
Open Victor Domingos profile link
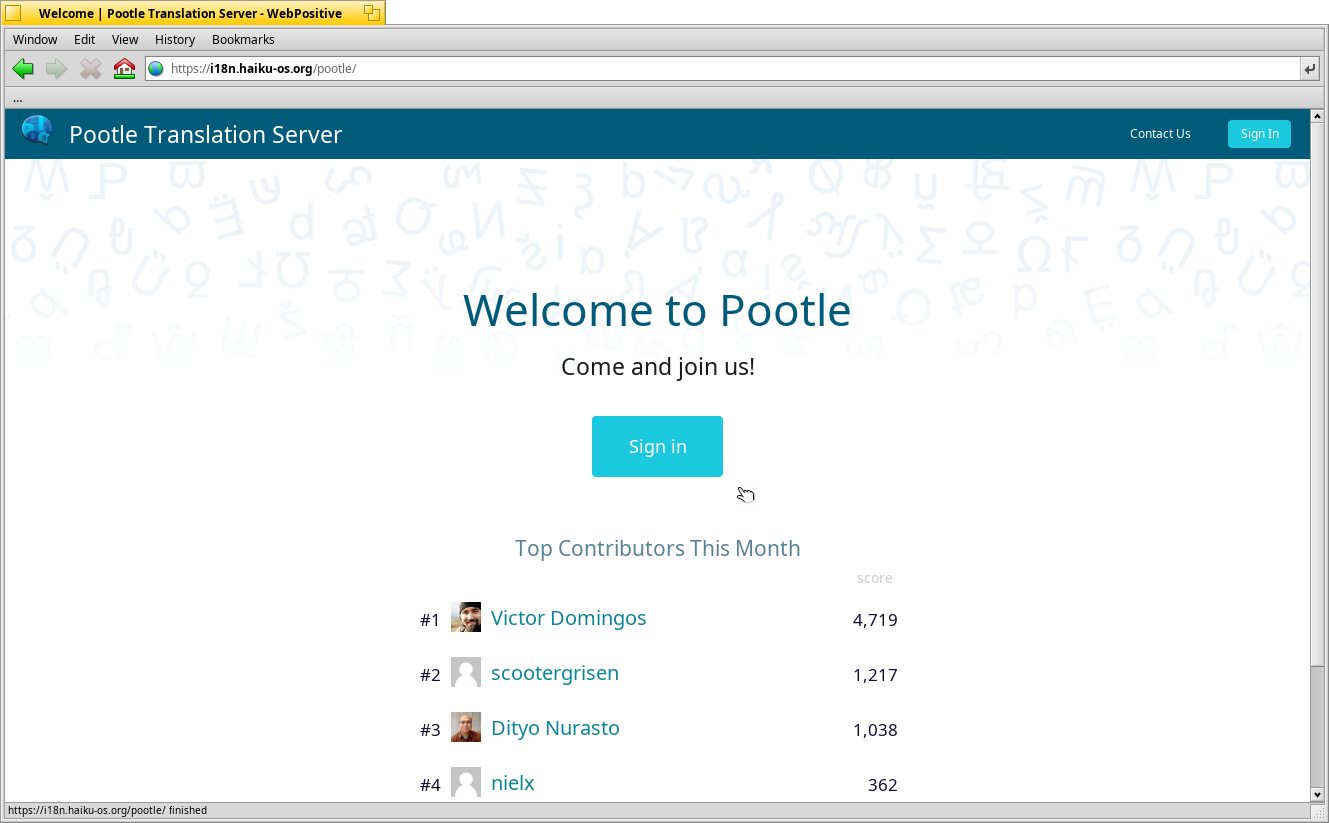point(568,618)
